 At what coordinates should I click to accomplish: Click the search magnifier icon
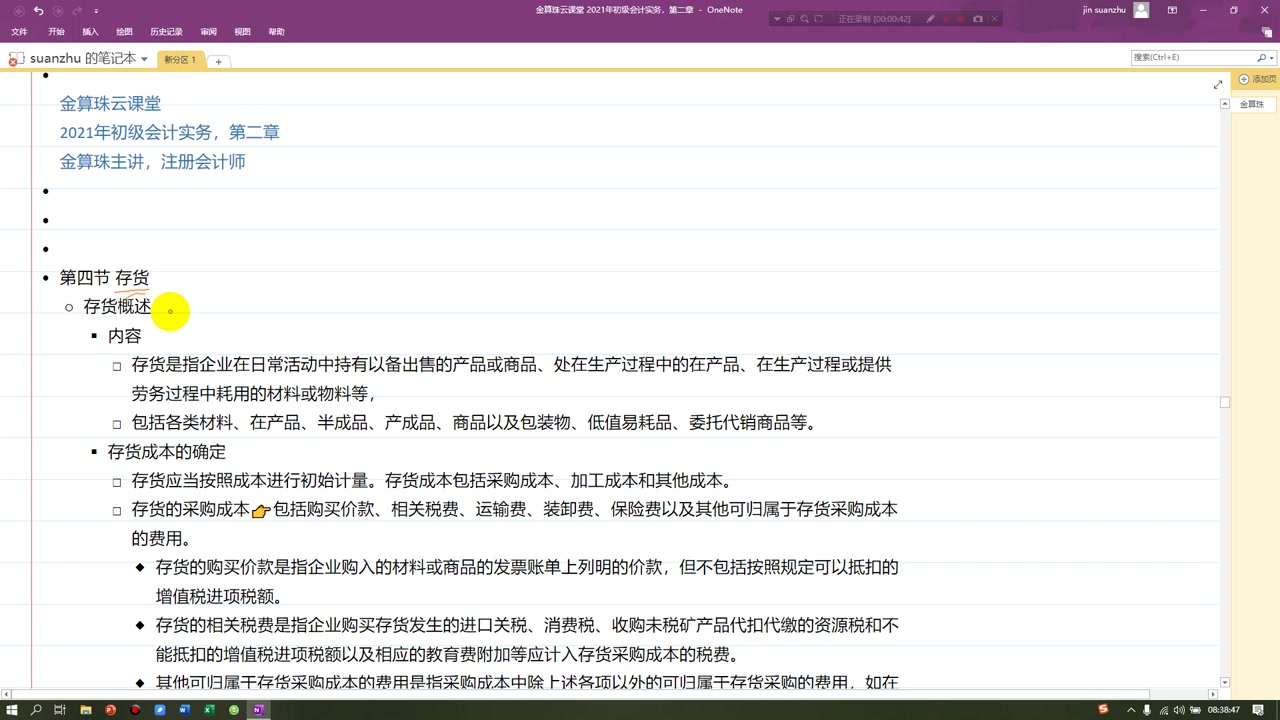point(1261,57)
